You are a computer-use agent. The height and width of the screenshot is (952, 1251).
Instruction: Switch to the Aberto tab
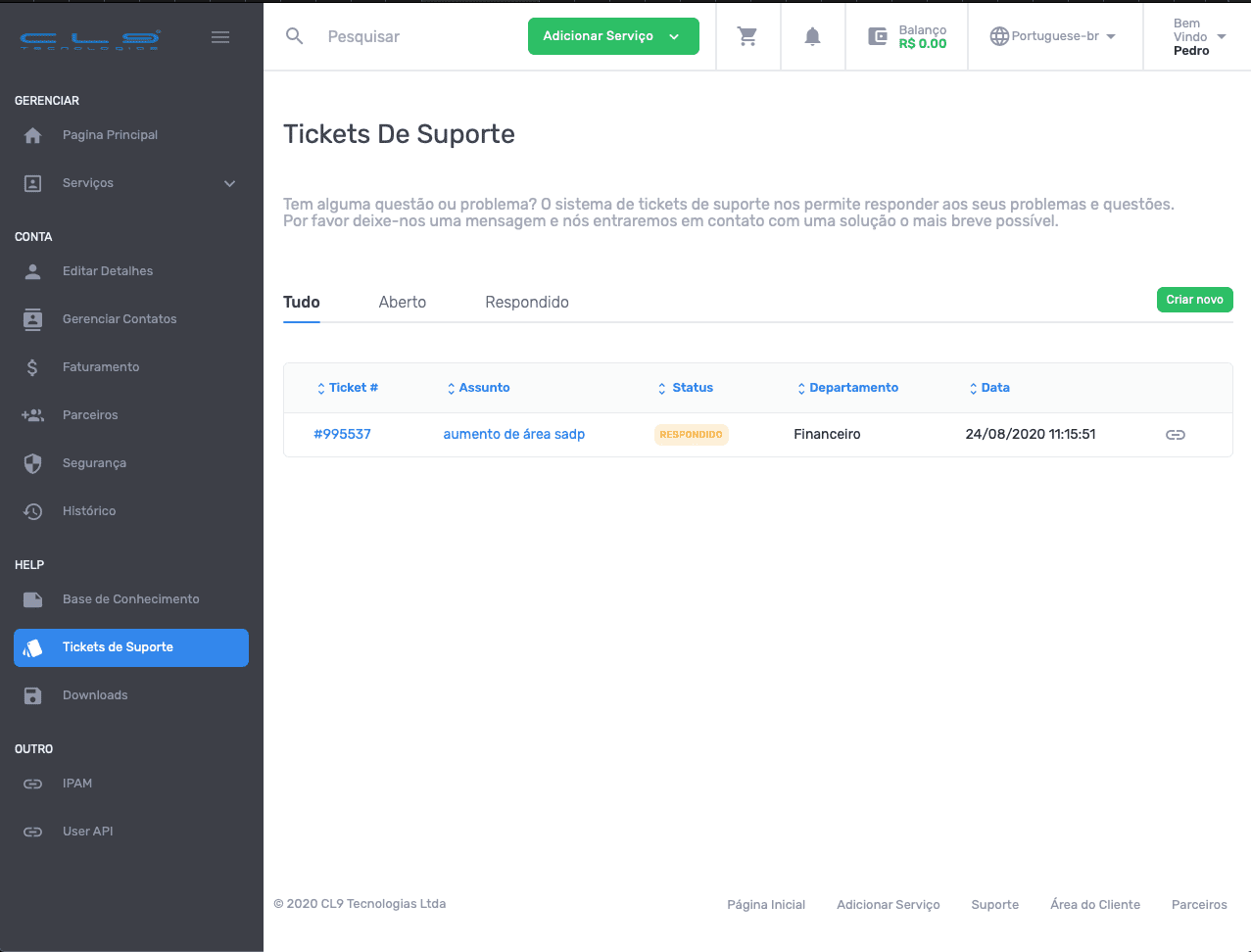click(x=402, y=302)
